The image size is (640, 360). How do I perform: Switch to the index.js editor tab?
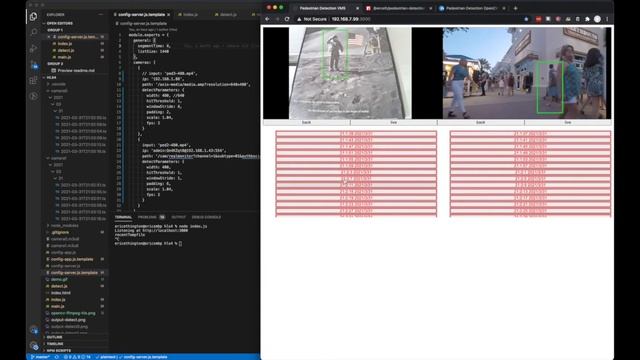(190, 15)
